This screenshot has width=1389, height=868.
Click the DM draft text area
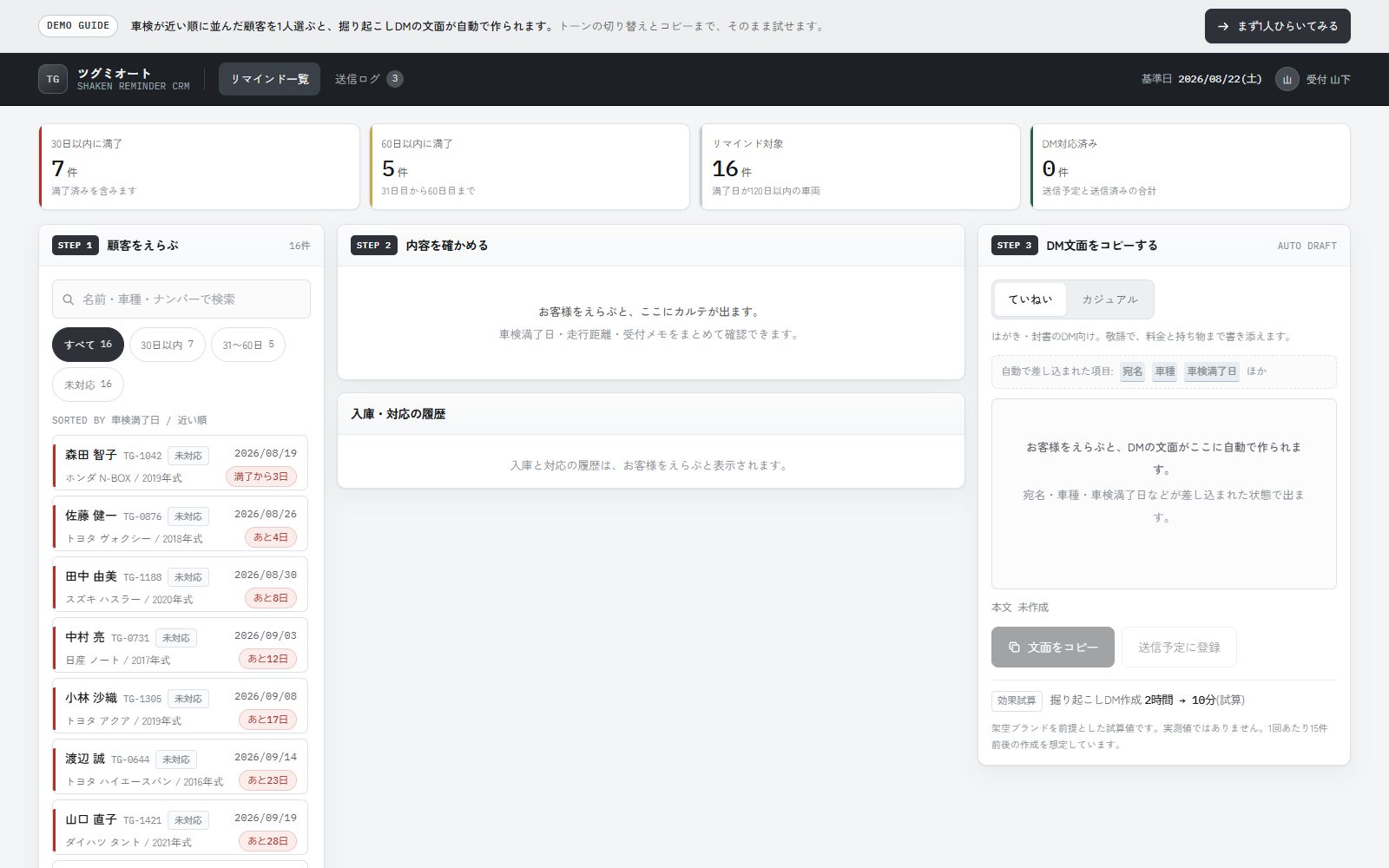pyautogui.click(x=1164, y=494)
